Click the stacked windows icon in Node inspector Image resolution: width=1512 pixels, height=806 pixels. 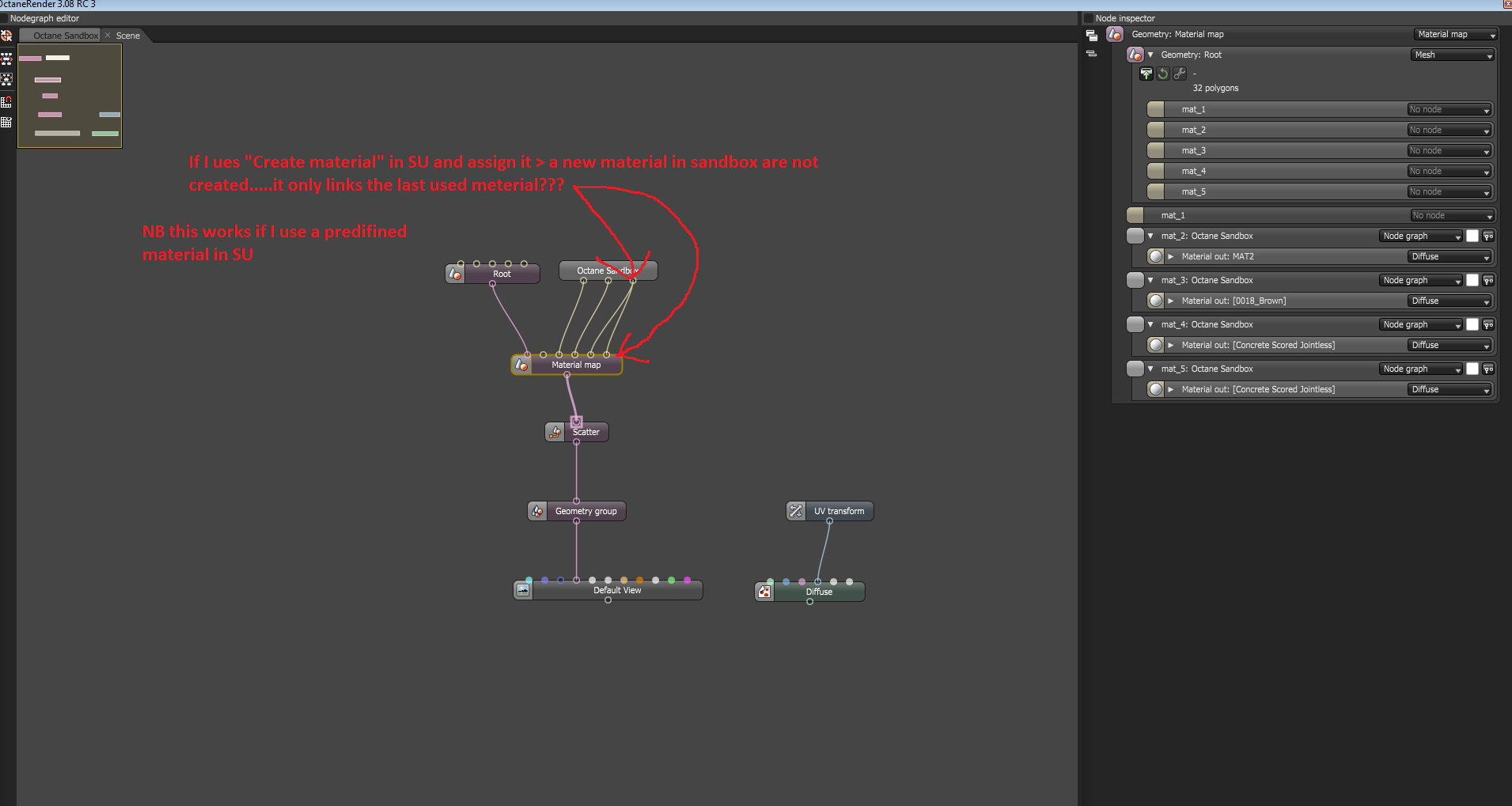1092,35
